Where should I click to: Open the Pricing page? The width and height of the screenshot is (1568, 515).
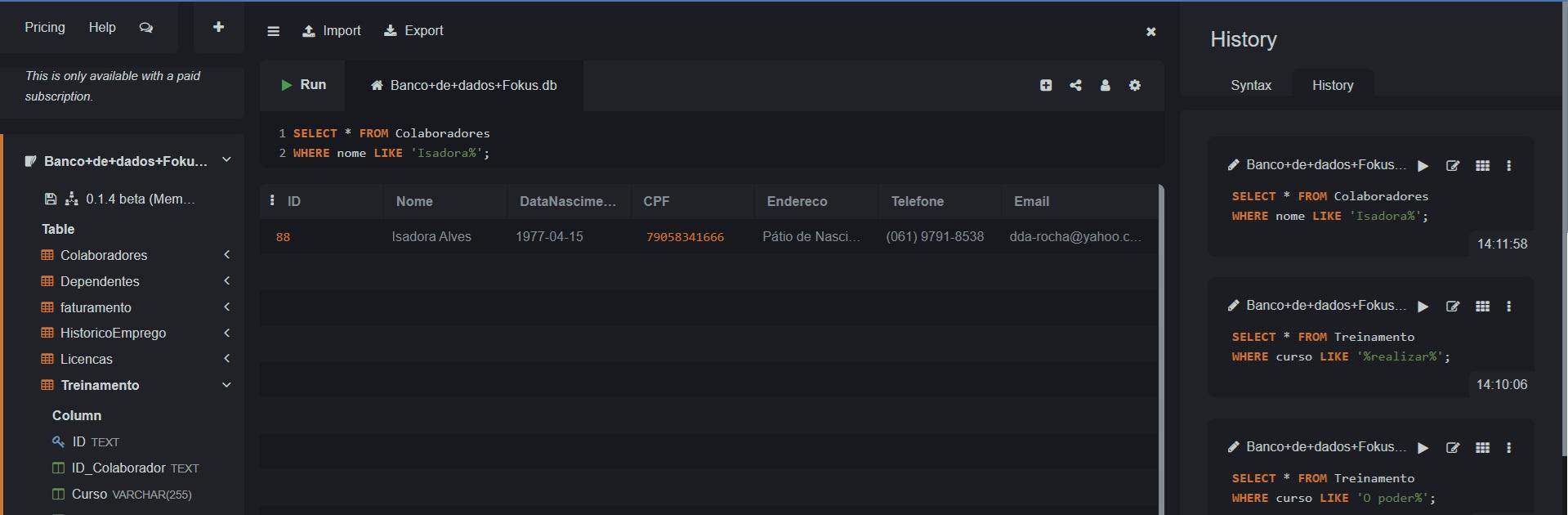pos(45,27)
